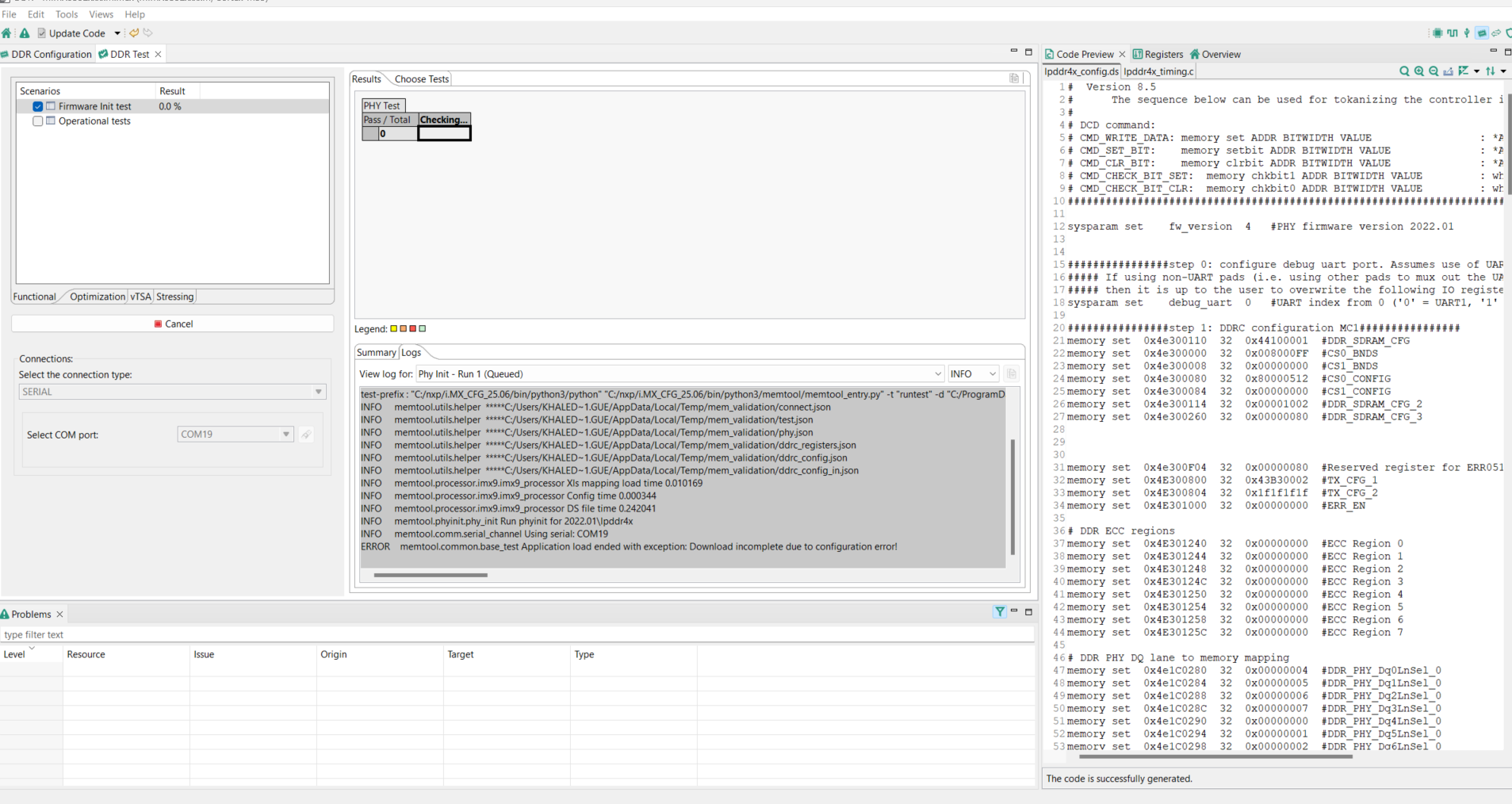This screenshot has width=1512, height=804.
Task: Click the log vertical scrollbar
Action: pos(1012,496)
